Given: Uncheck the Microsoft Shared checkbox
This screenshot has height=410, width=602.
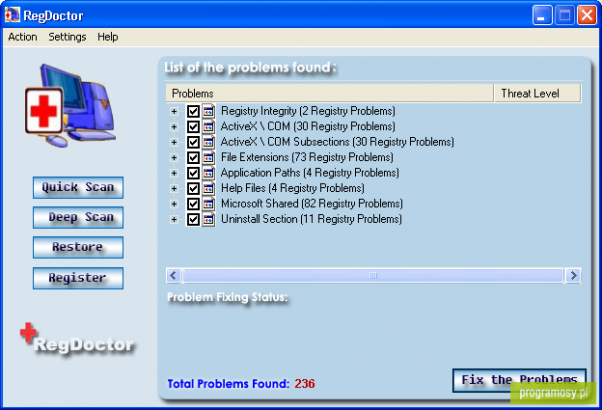Looking at the screenshot, I should coord(193,203).
